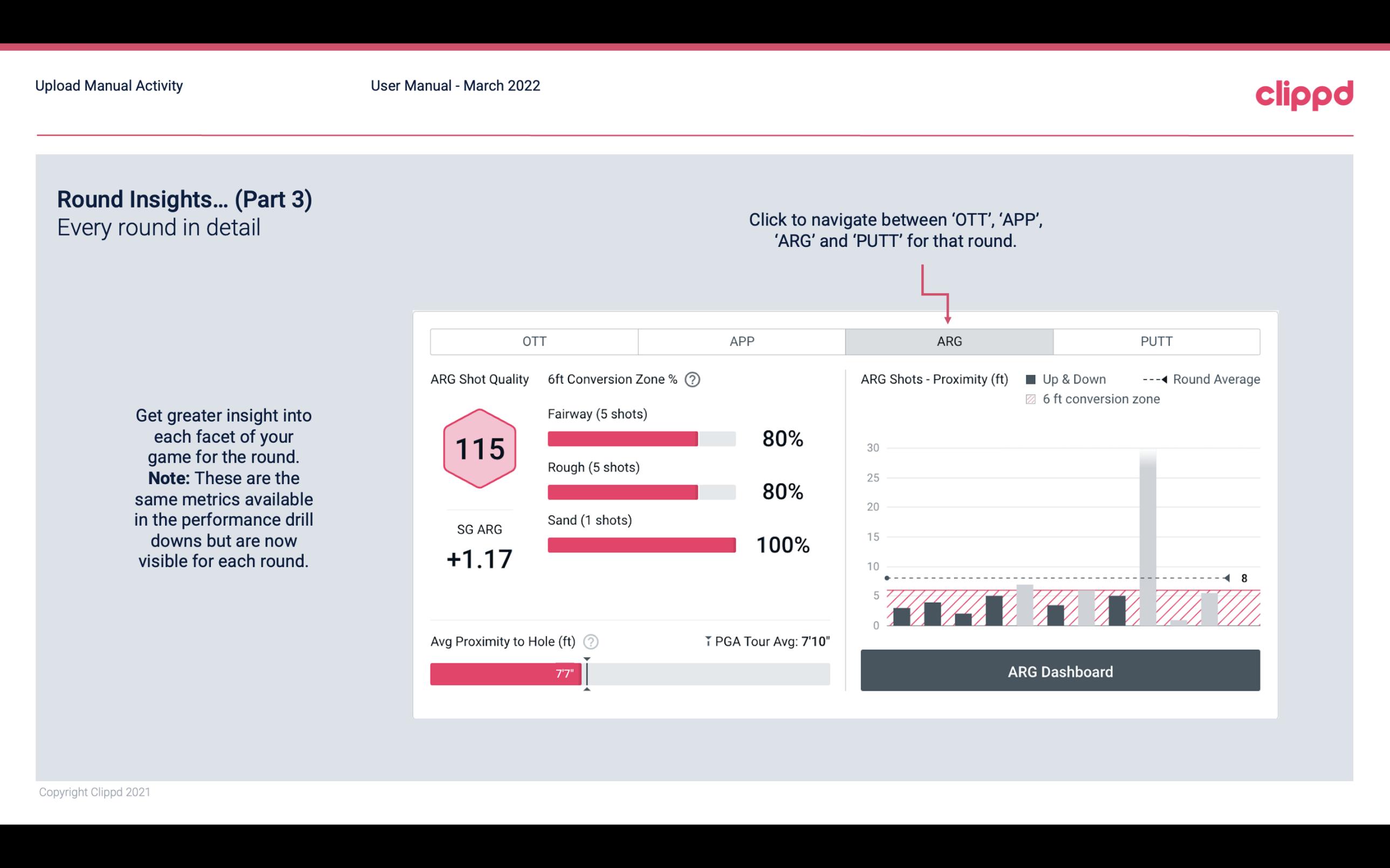
Task: Drag the Avg Proximity to Hole slider
Action: (x=585, y=672)
